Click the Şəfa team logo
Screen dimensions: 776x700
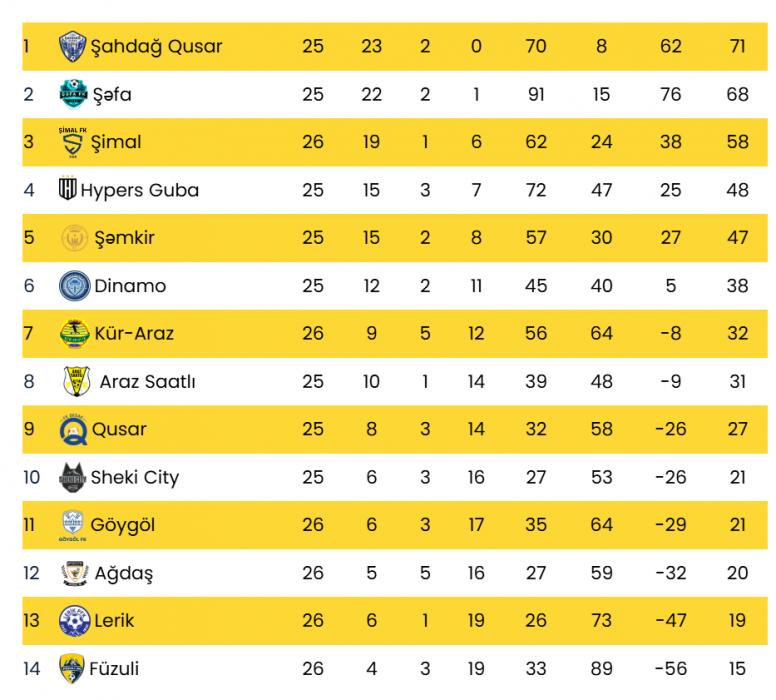pyautogui.click(x=73, y=94)
